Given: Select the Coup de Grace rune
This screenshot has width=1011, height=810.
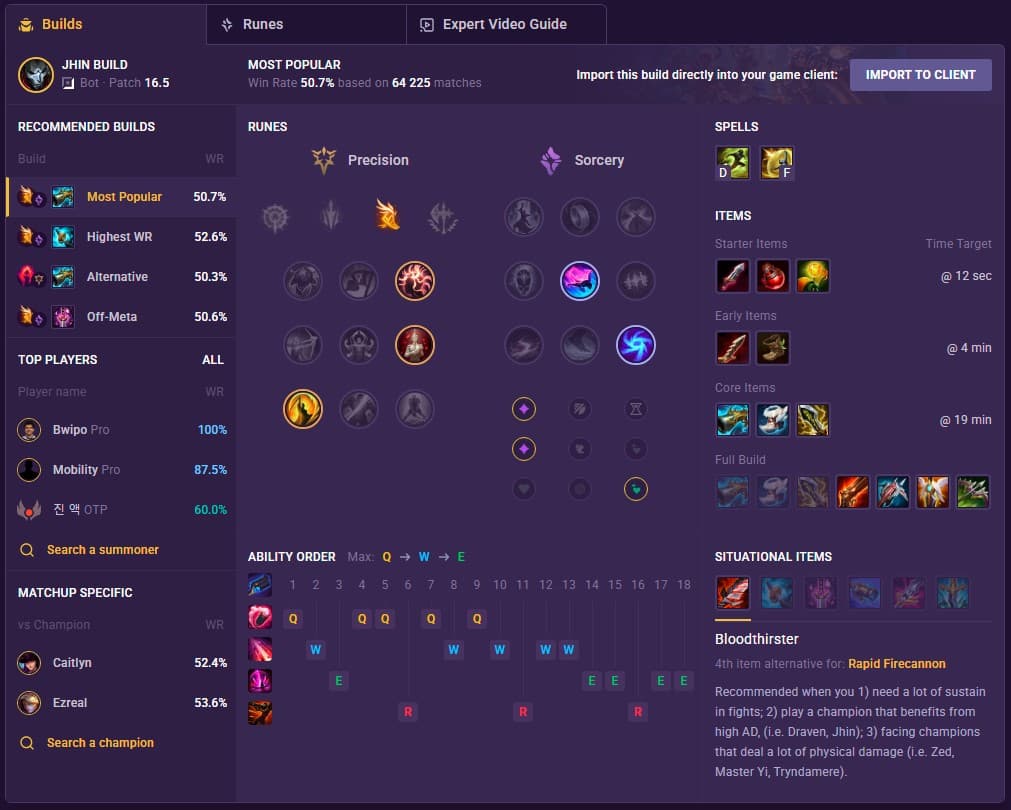Looking at the screenshot, I should click(x=302, y=409).
